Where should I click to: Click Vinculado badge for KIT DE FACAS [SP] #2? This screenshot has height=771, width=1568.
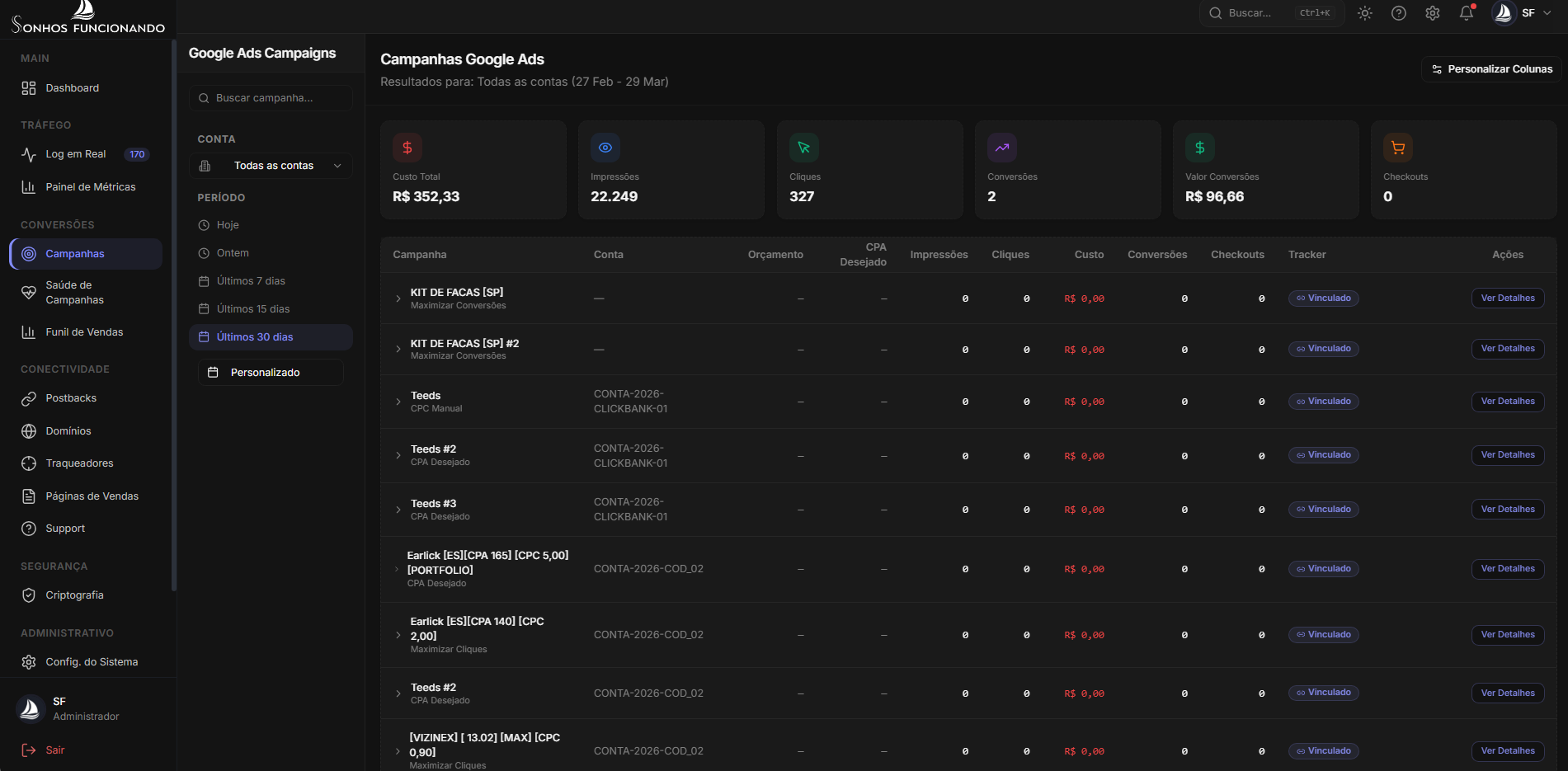pos(1323,349)
